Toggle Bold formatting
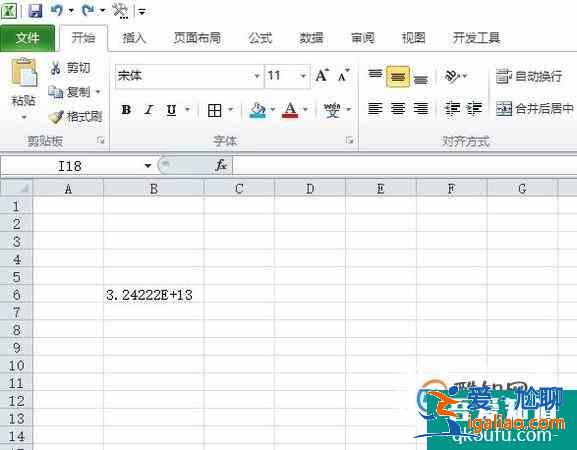Screen dimensions: 577x450 (126, 110)
